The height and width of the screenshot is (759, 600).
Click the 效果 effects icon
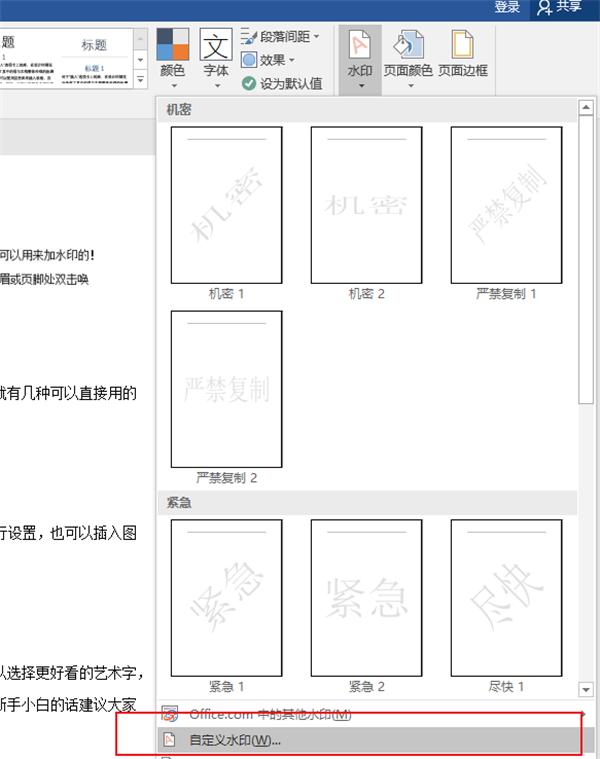(249, 60)
